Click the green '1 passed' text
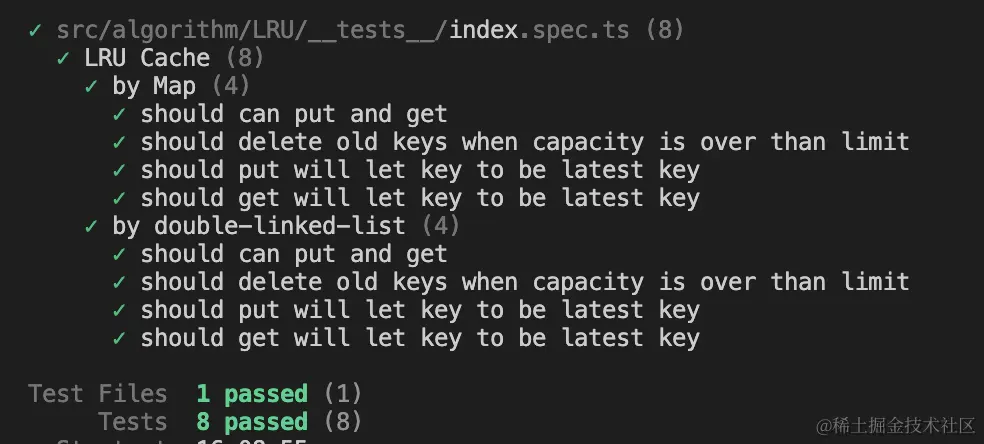Image resolution: width=984 pixels, height=444 pixels. pos(252,394)
